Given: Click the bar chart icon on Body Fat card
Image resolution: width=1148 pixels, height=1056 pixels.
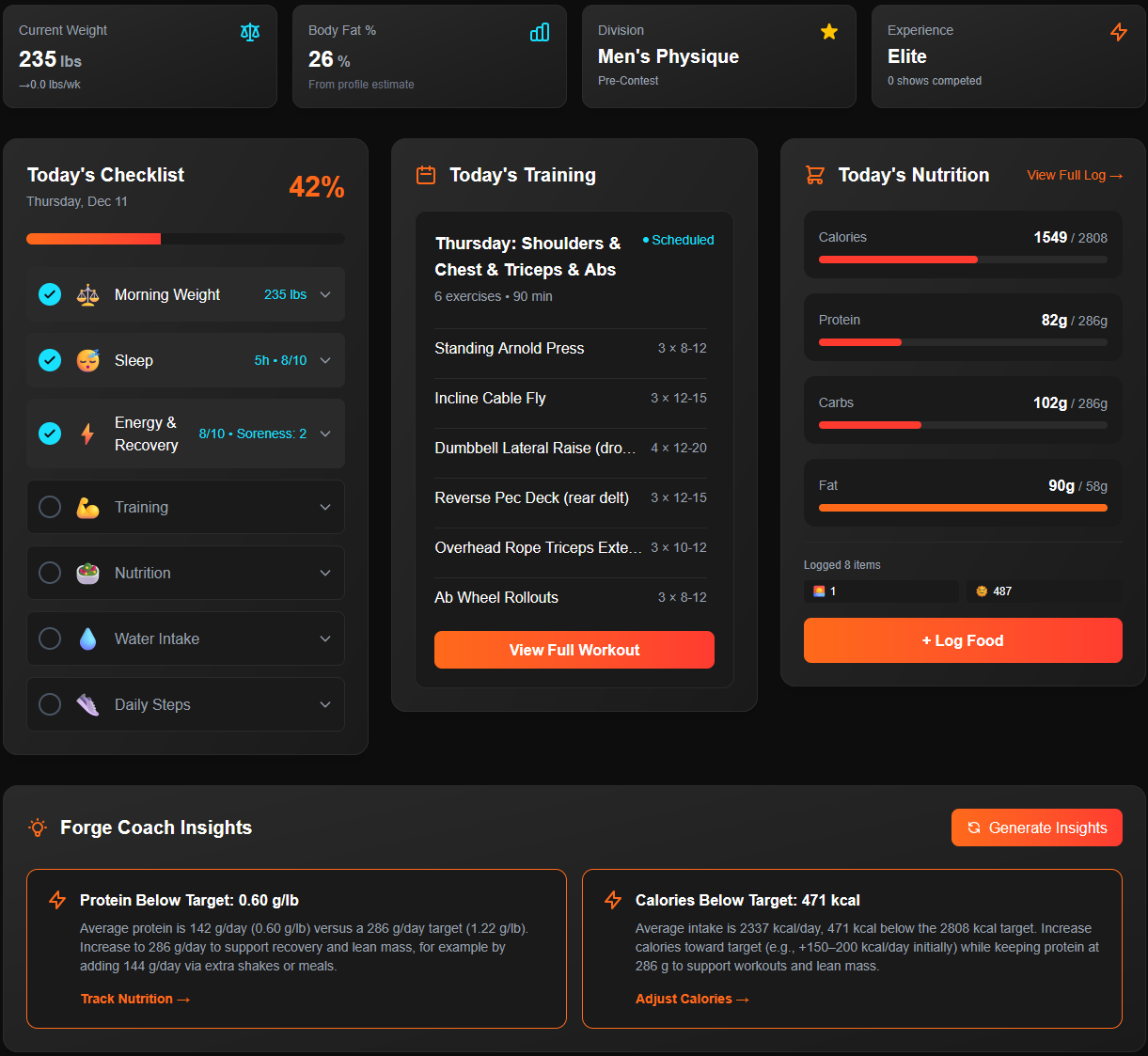Looking at the screenshot, I should click(539, 31).
